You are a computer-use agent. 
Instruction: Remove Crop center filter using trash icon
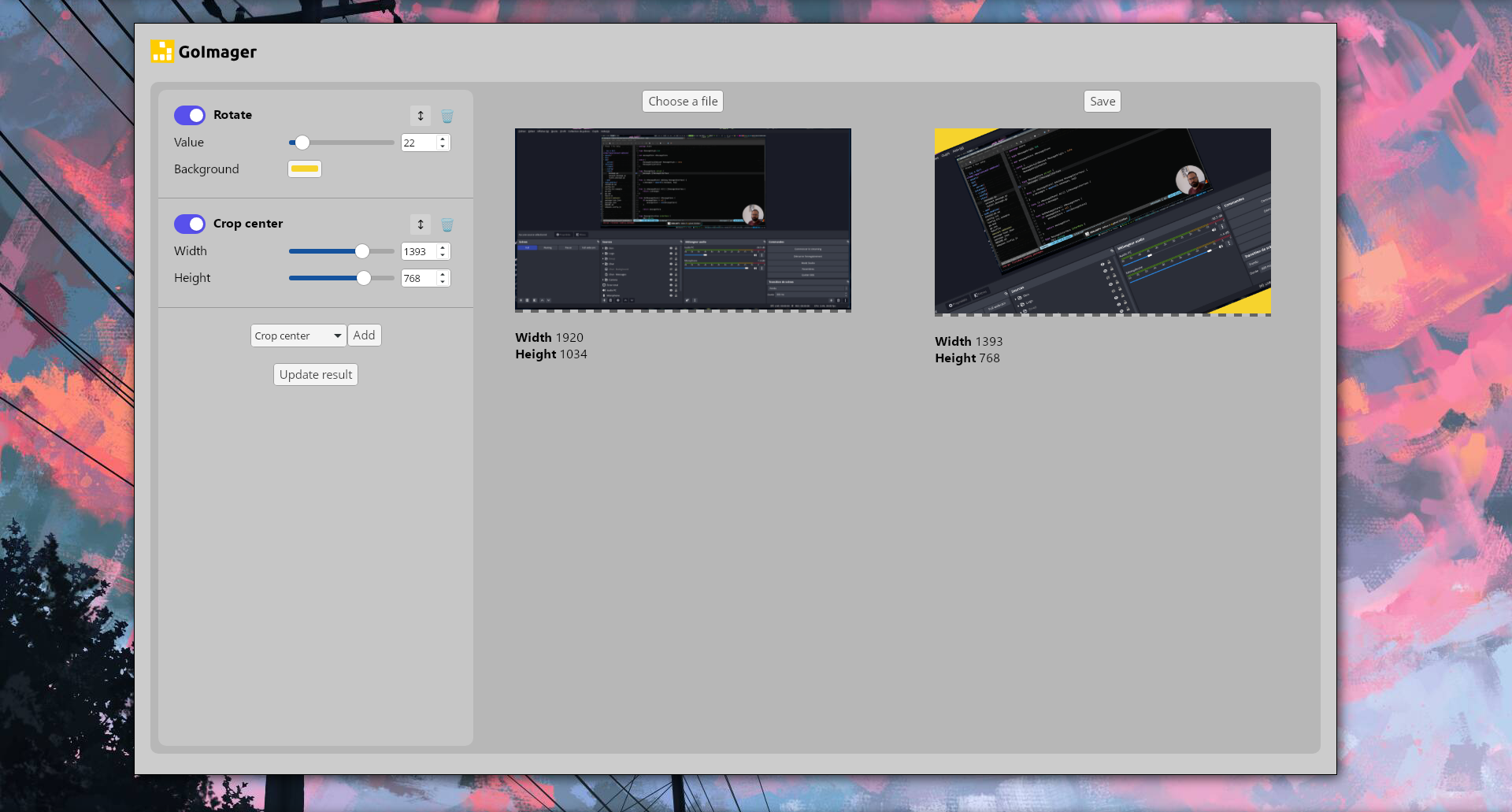tap(447, 225)
